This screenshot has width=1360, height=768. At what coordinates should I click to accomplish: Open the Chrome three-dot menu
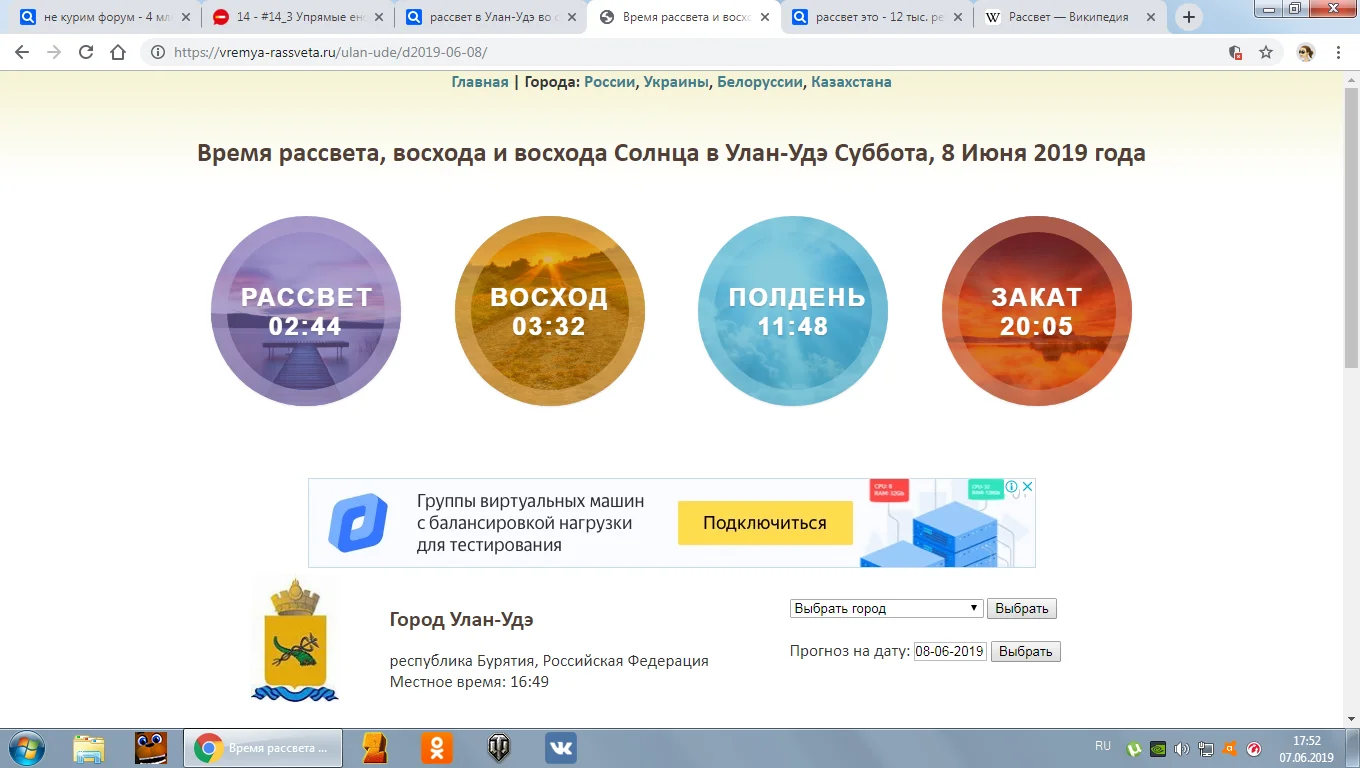point(1339,52)
